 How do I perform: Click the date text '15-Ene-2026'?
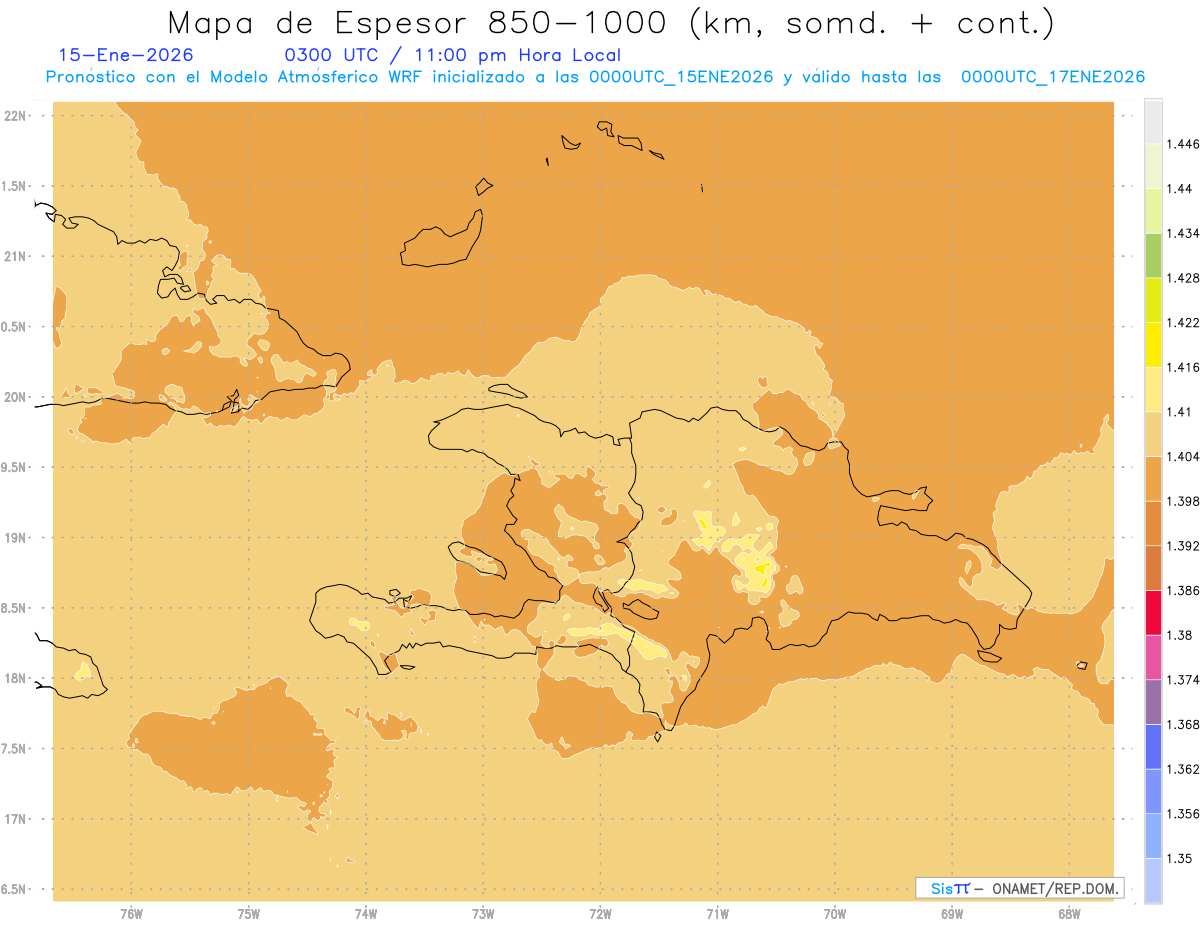point(126,56)
